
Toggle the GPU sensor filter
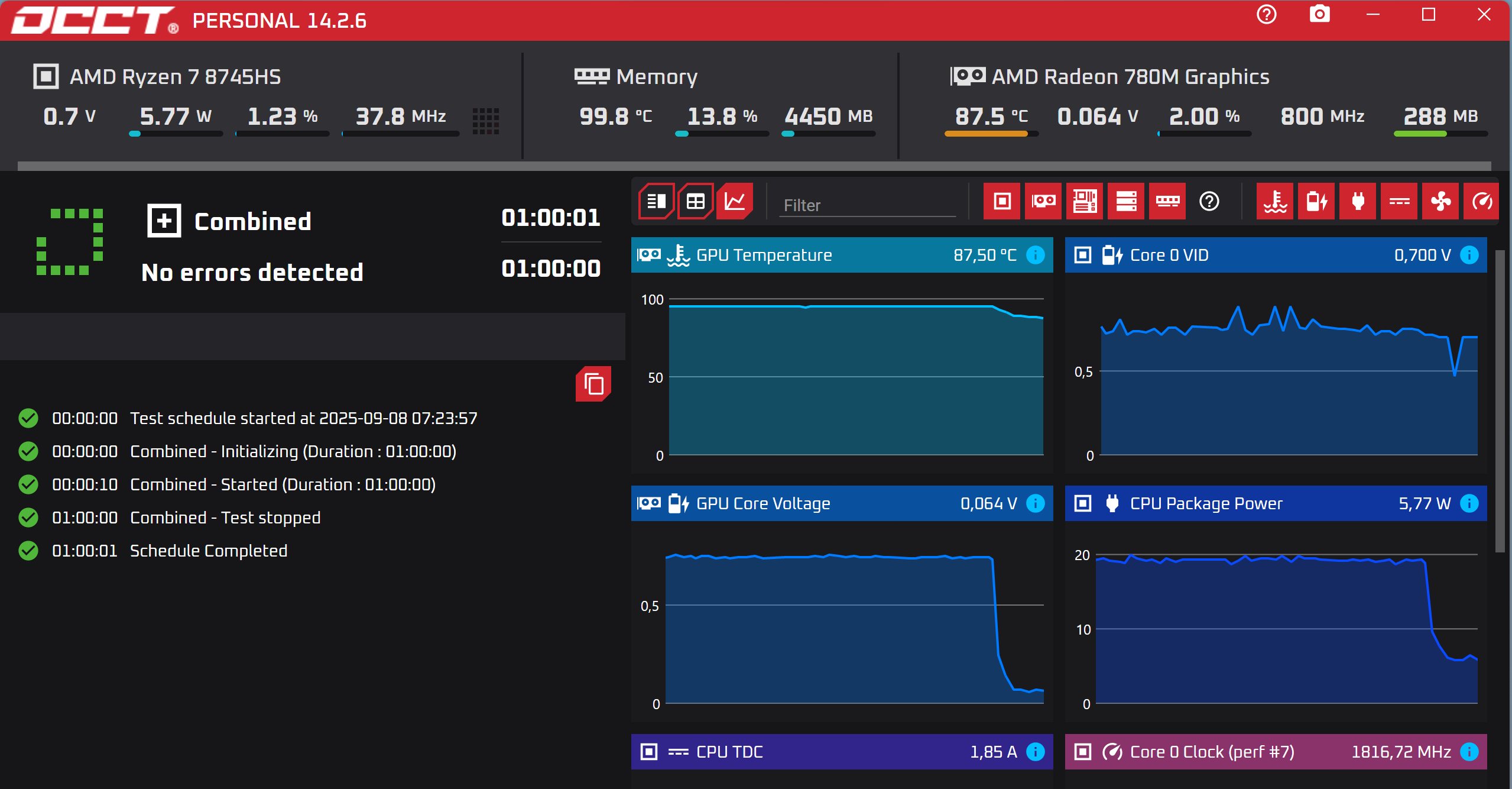click(x=1043, y=202)
